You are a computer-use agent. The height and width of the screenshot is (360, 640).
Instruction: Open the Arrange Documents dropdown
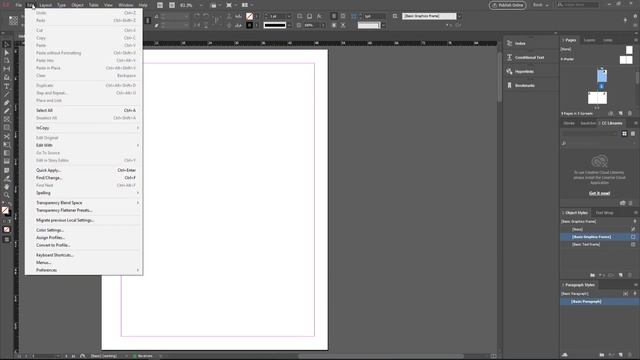click(246, 5)
